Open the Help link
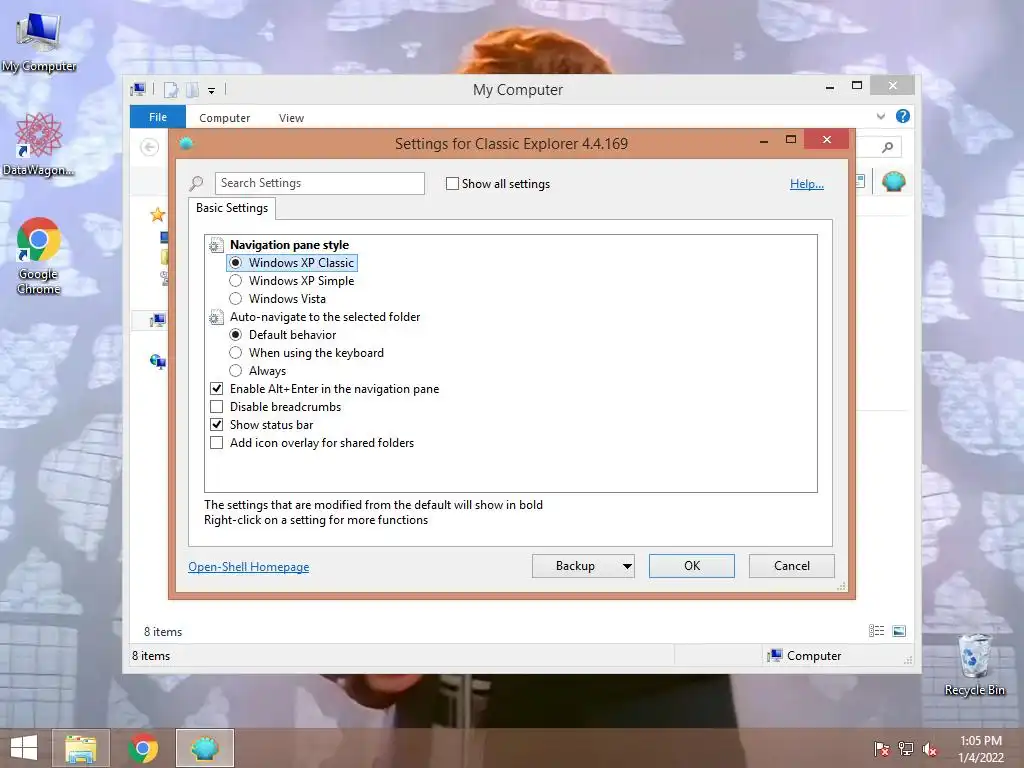This screenshot has height=768, width=1024. tap(807, 184)
